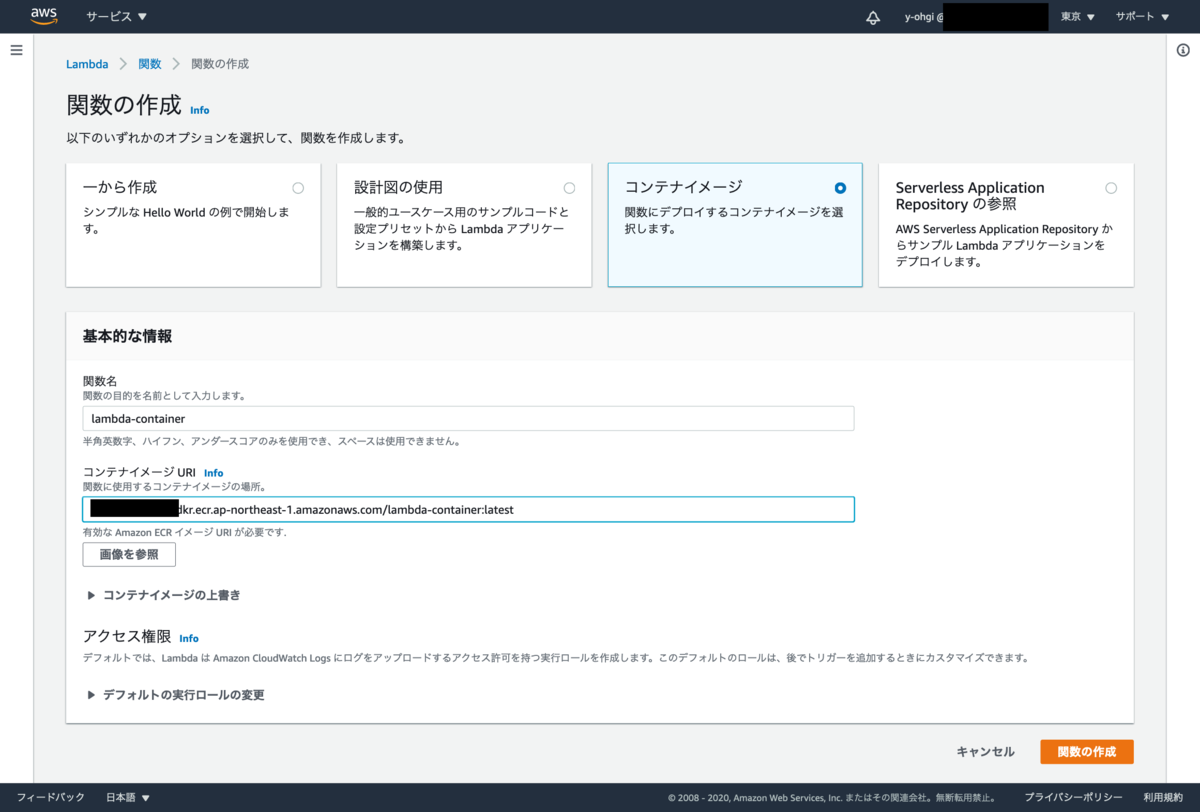Open the サービス services menu

click(116, 17)
